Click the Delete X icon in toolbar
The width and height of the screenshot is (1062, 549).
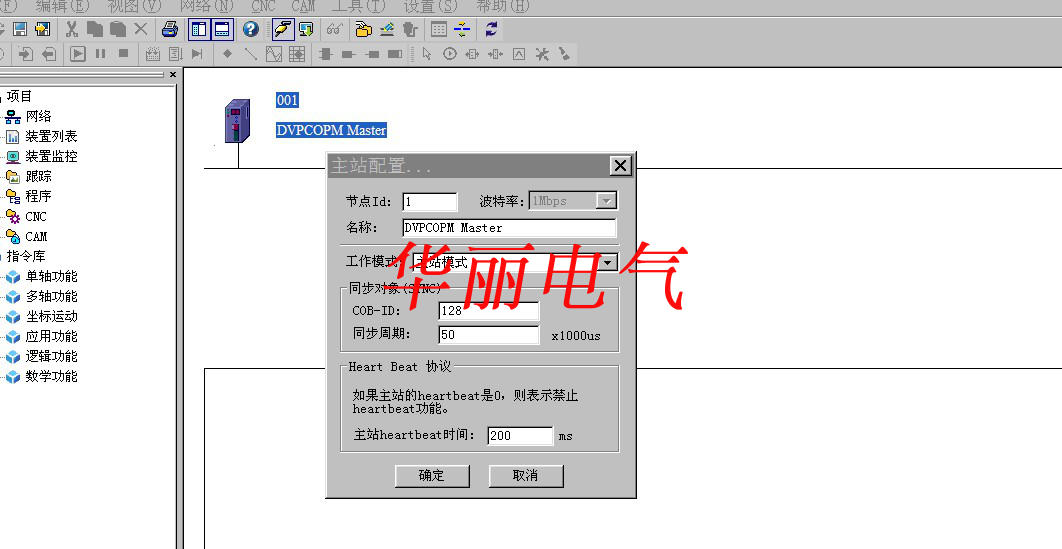click(140, 29)
